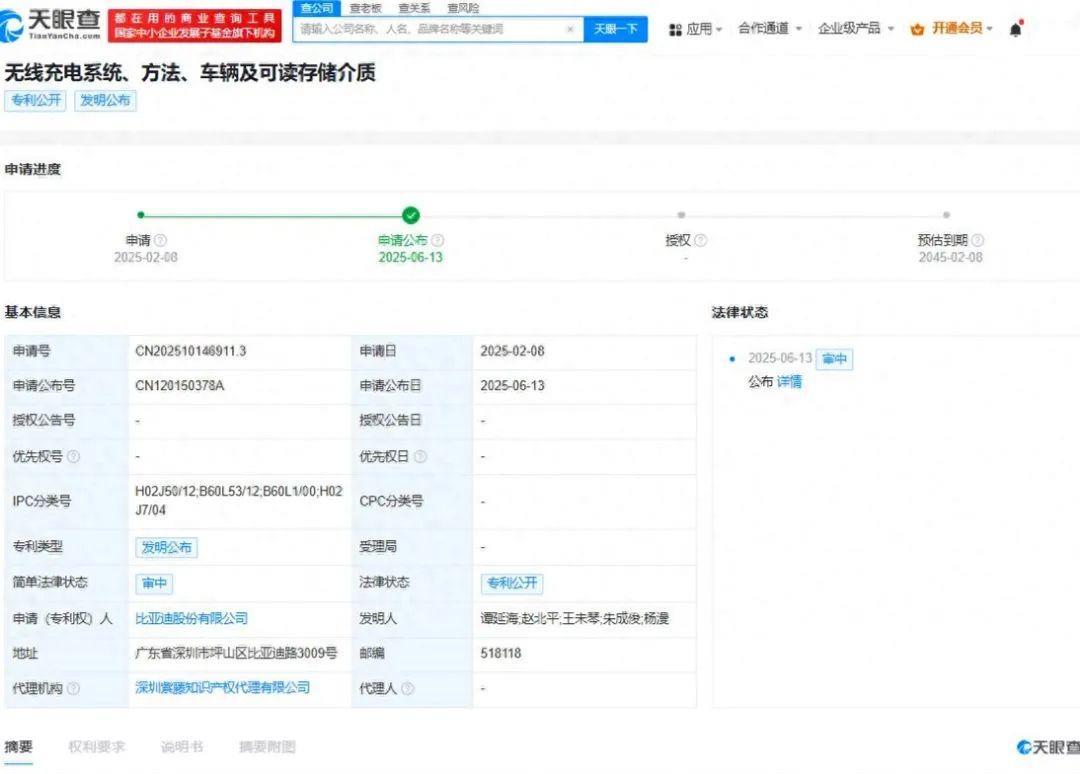Select the 查关系 search tab

[414, 8]
